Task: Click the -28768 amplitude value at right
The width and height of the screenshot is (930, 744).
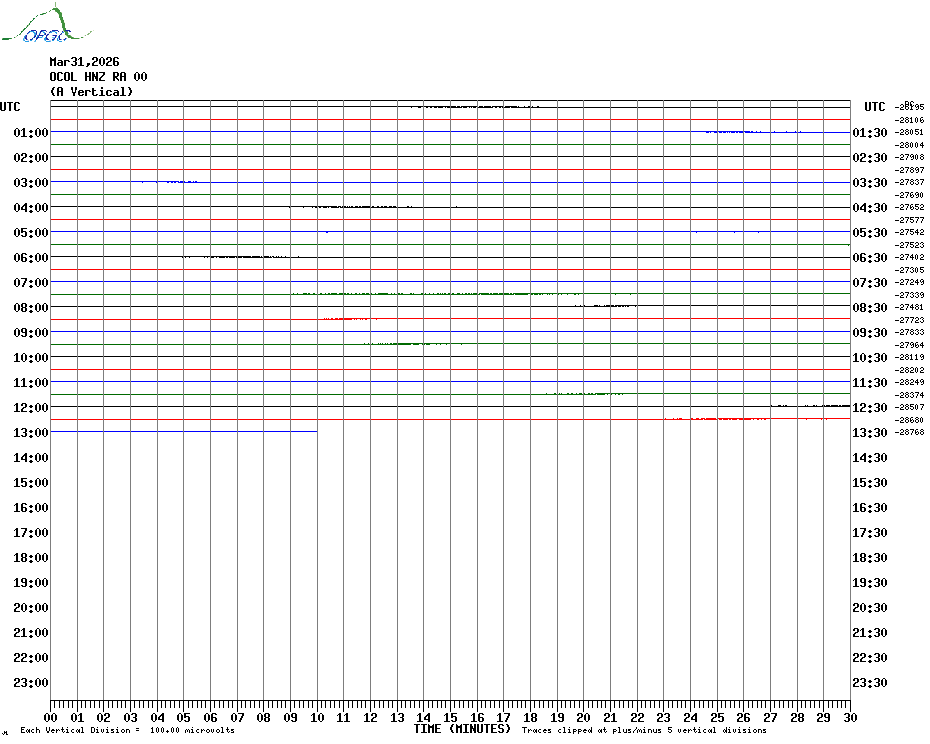Action: click(910, 433)
